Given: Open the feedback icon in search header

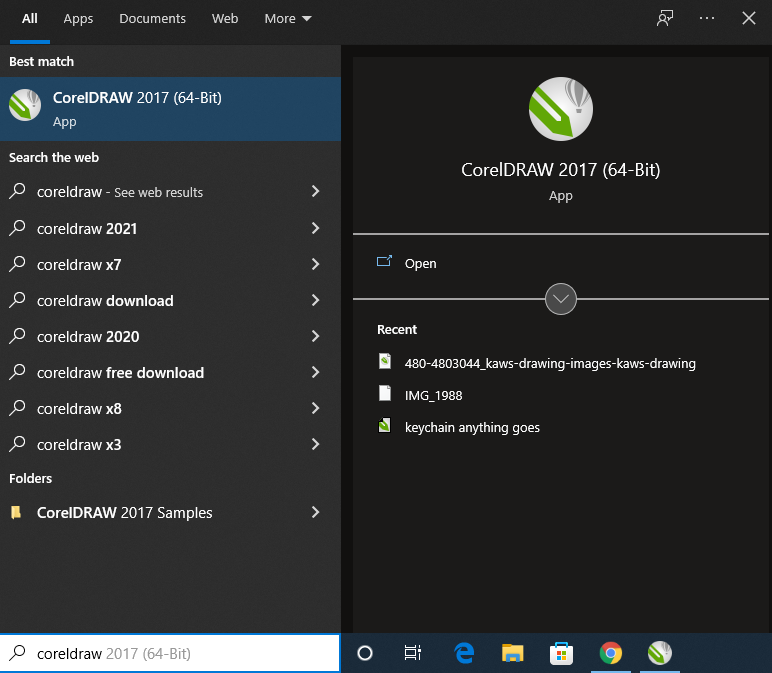Looking at the screenshot, I should [665, 19].
